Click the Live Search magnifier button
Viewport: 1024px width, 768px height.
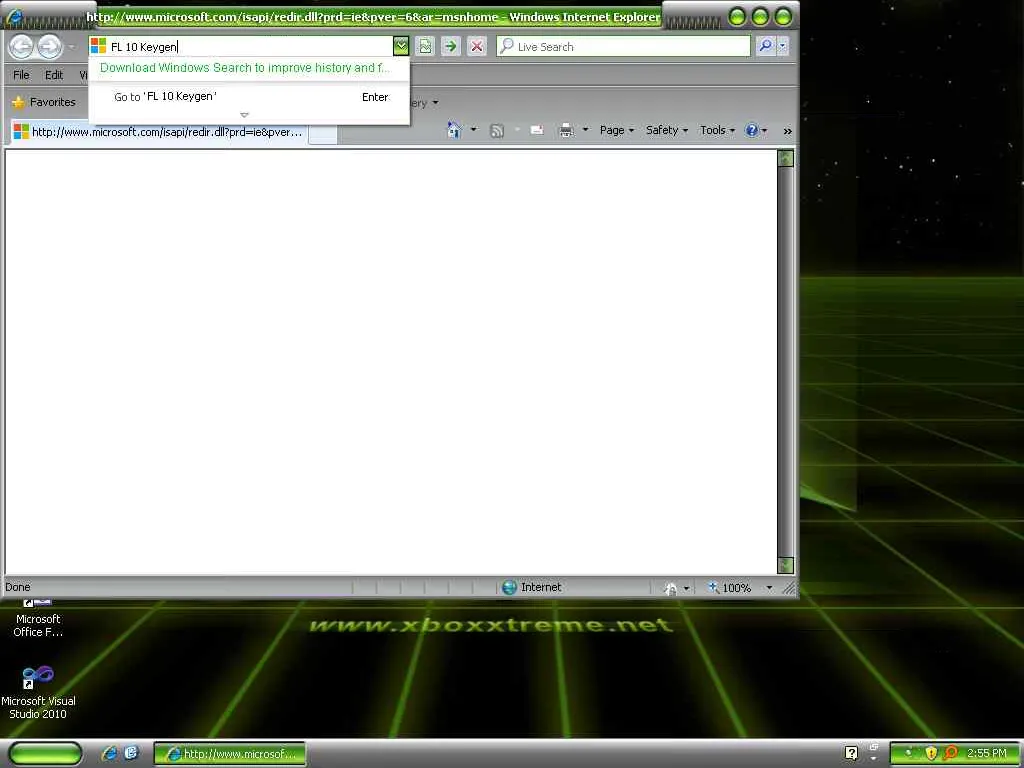(x=765, y=46)
